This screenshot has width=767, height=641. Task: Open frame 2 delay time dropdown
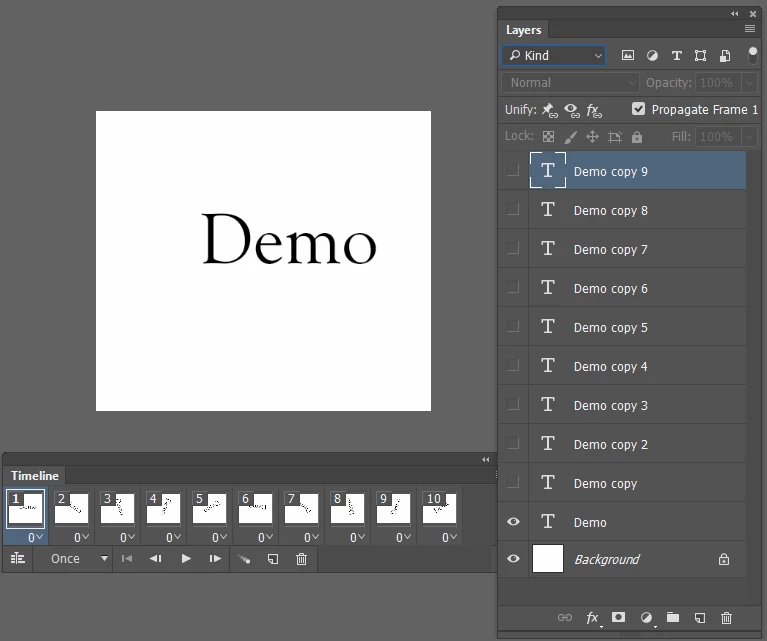81,537
